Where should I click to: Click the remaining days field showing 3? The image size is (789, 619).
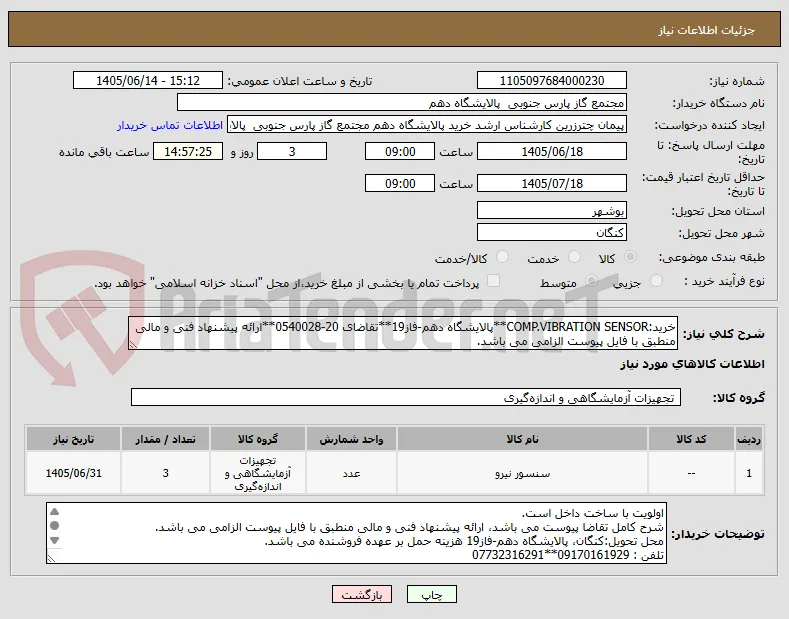point(292,151)
